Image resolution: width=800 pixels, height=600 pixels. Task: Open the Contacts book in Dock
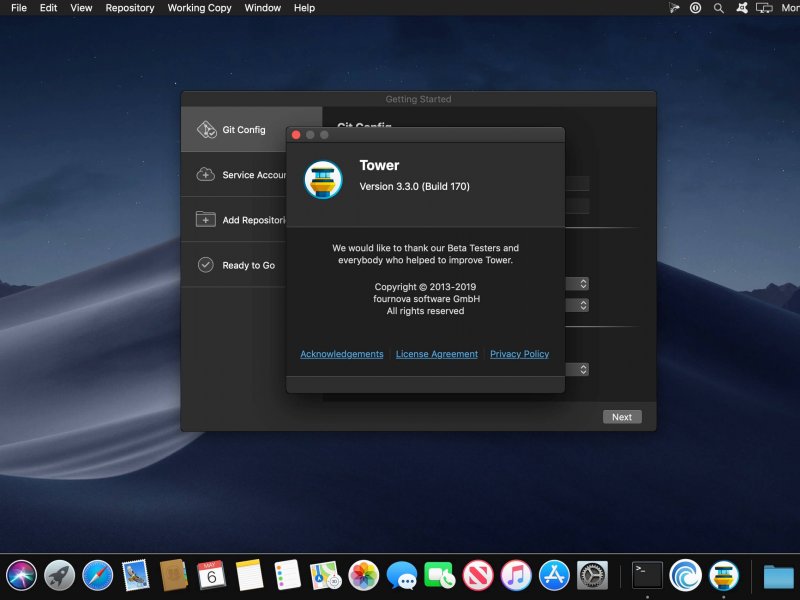coord(173,575)
